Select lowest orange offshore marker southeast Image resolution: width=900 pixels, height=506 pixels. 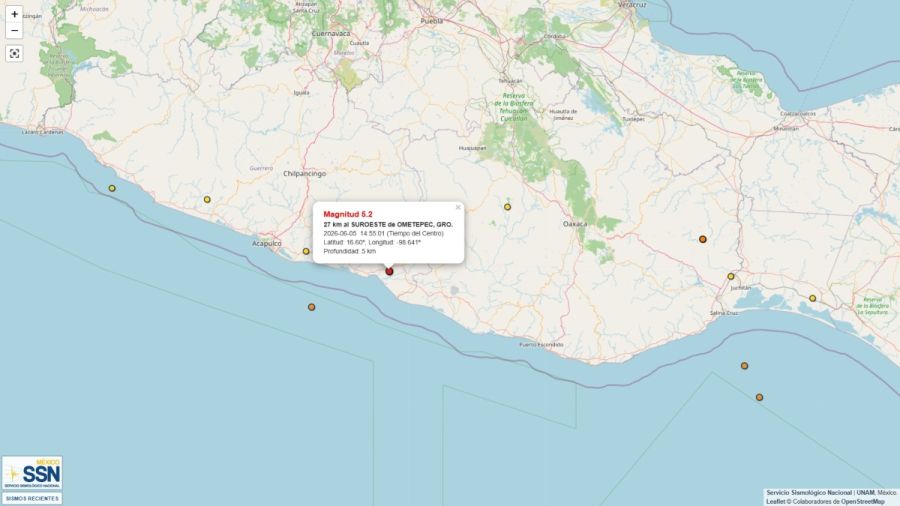coord(759,397)
